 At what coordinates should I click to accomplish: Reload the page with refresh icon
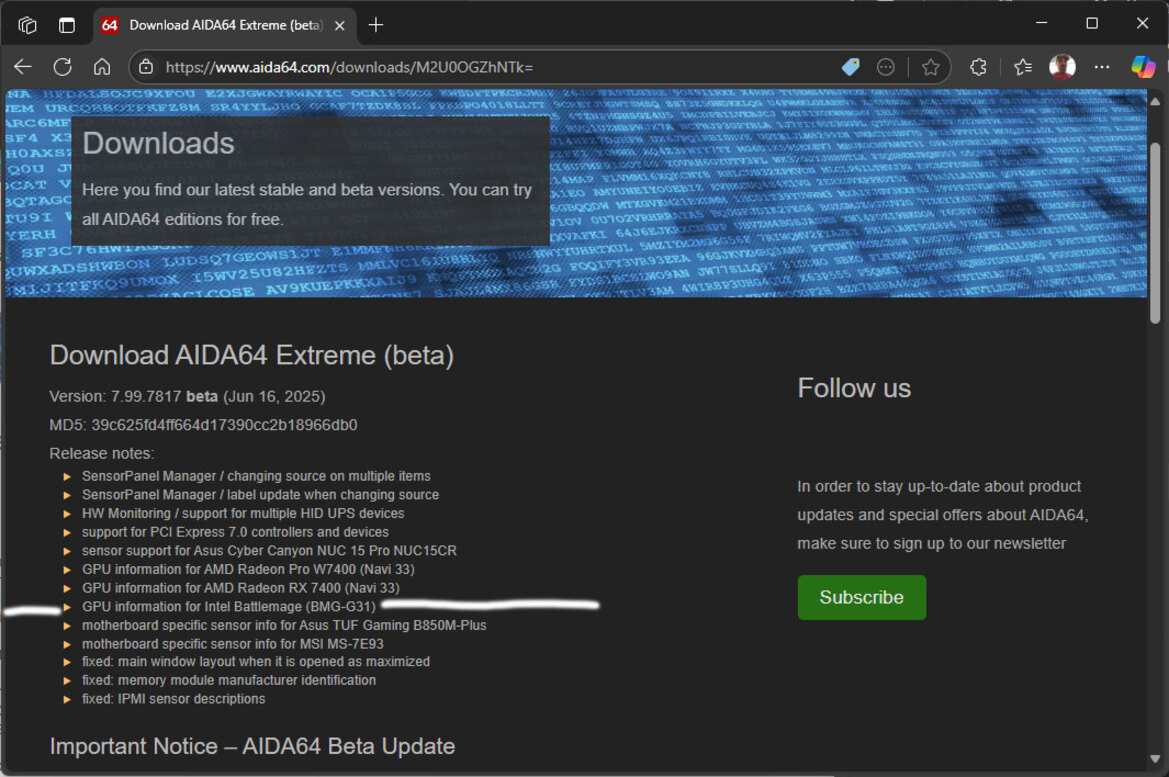pyautogui.click(x=63, y=67)
